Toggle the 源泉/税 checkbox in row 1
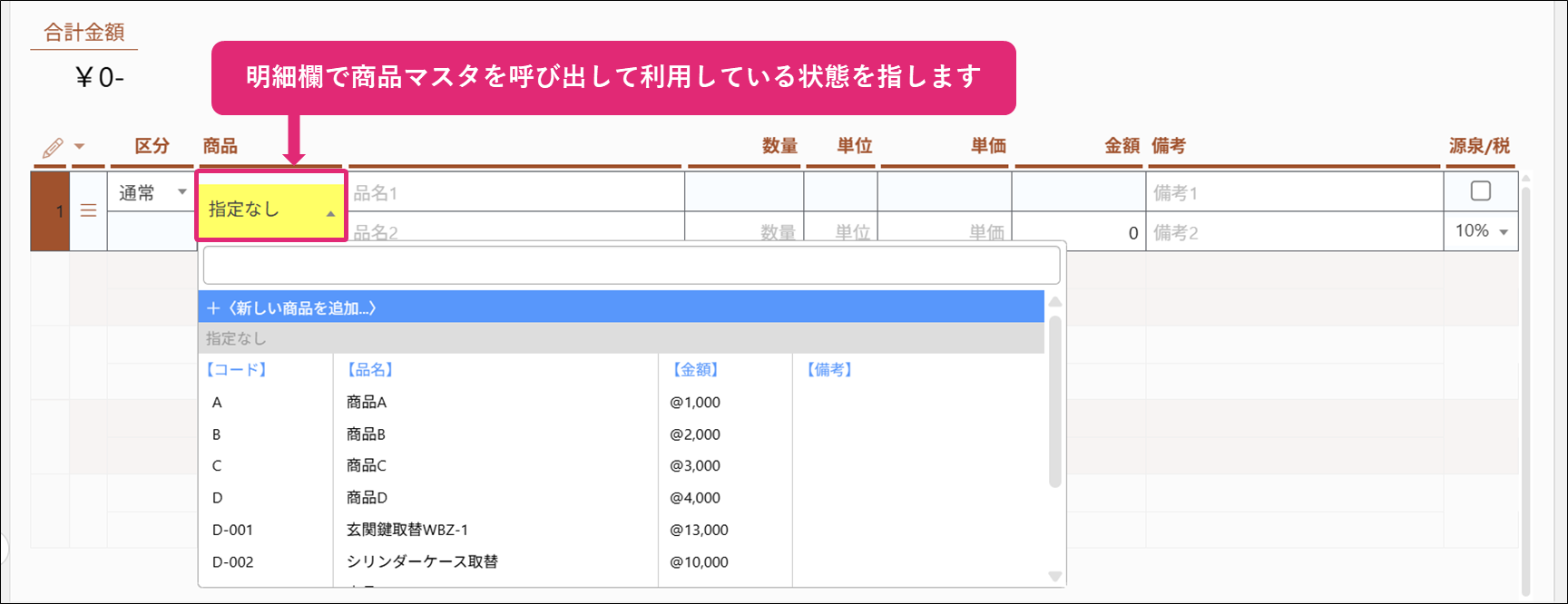Image resolution: width=1568 pixels, height=604 pixels. [x=1480, y=190]
